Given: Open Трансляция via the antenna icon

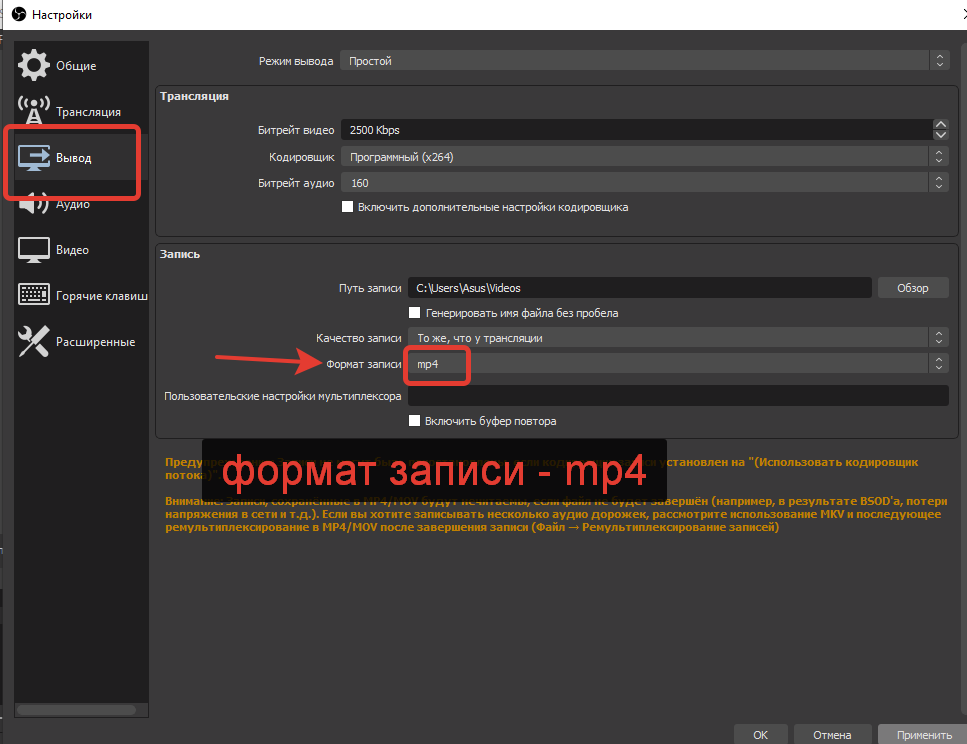Looking at the screenshot, I should pos(34,111).
